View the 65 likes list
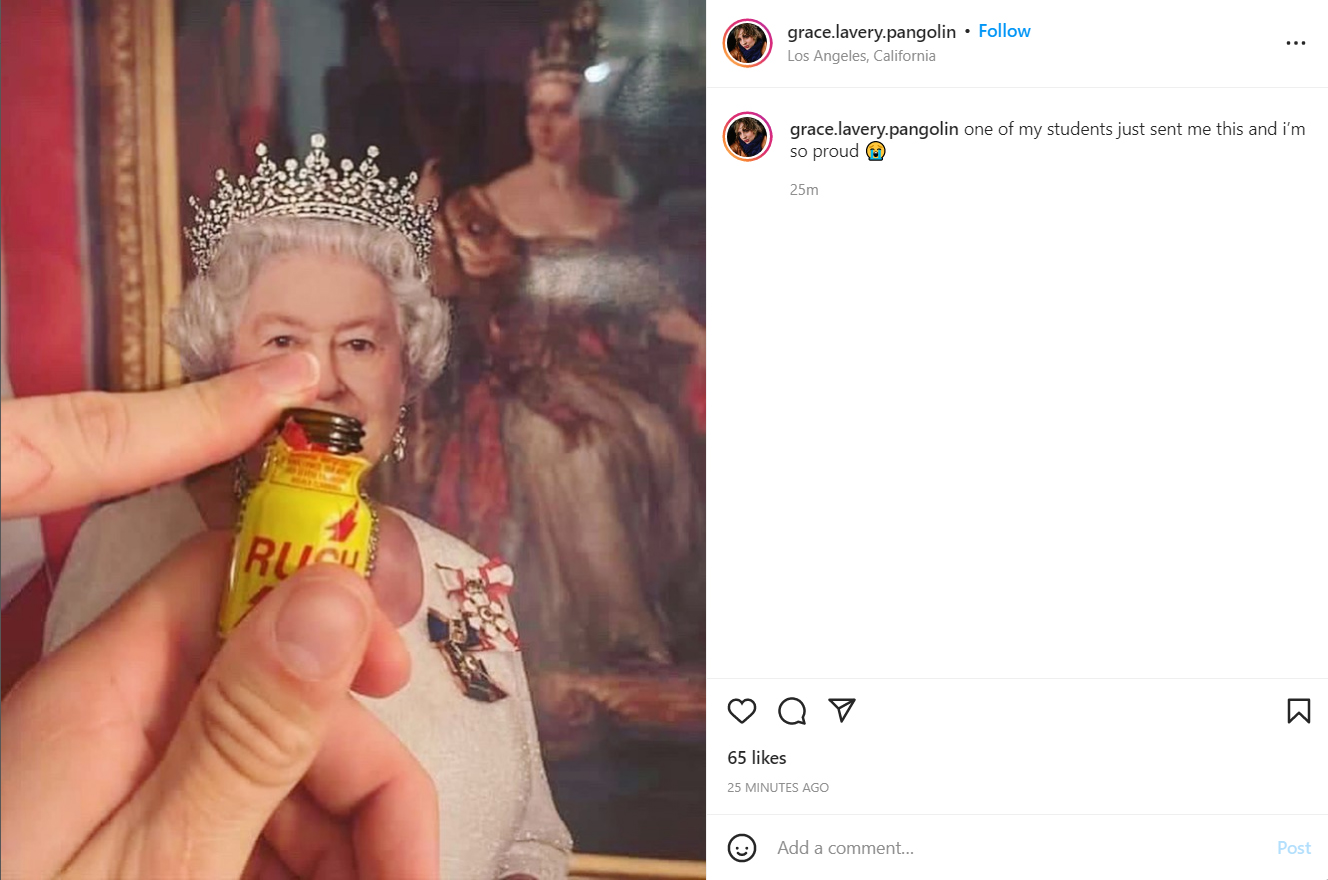The height and width of the screenshot is (880, 1328). point(757,758)
